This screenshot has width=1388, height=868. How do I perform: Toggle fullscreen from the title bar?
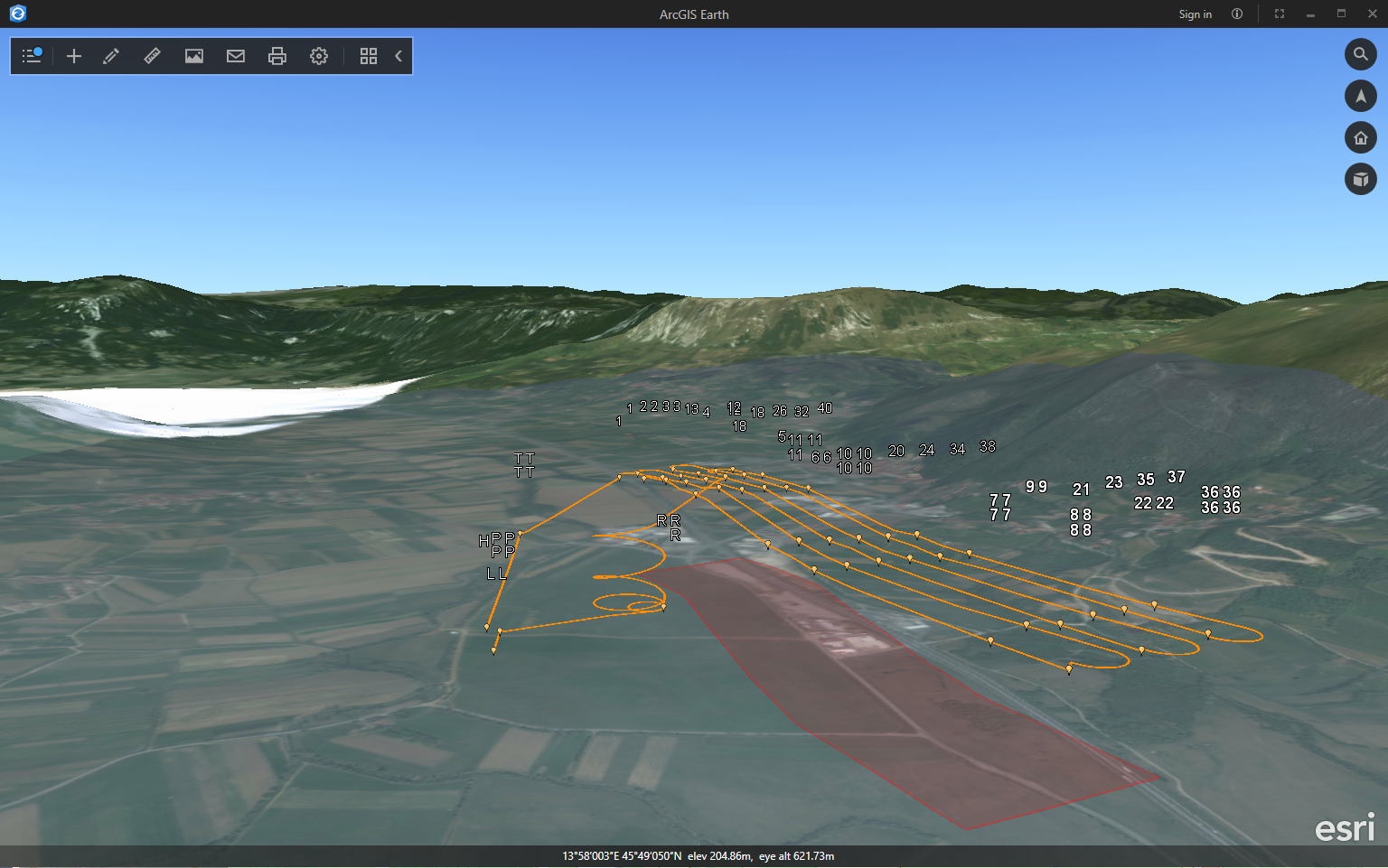point(1279,14)
